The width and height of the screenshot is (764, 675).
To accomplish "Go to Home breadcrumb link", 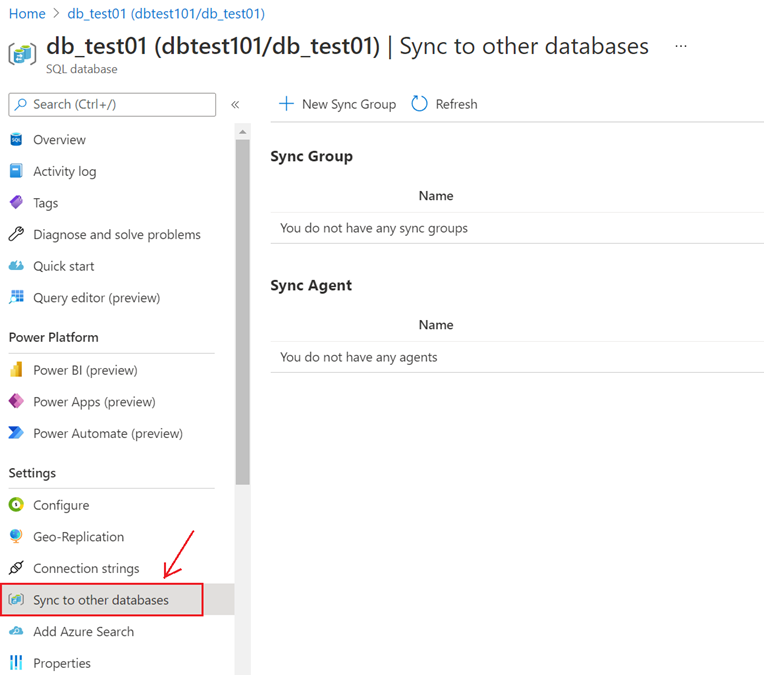I will (27, 14).
